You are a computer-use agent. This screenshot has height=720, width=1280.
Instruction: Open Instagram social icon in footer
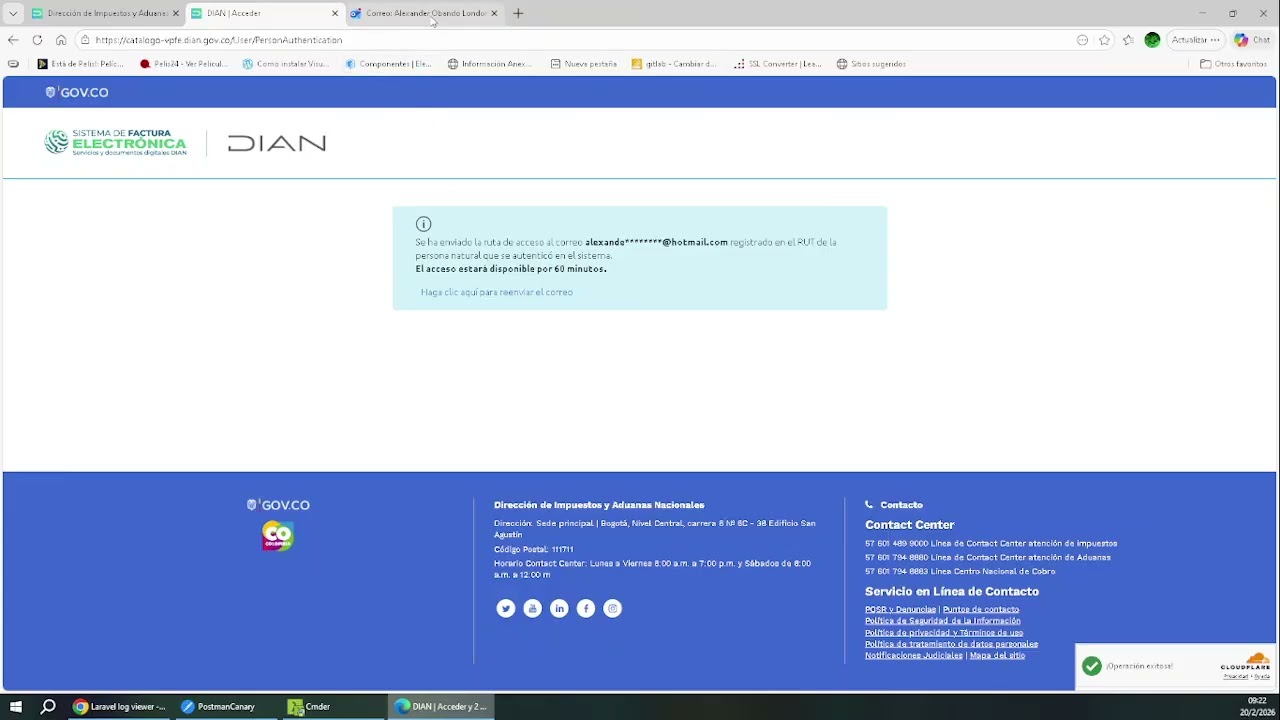point(613,608)
